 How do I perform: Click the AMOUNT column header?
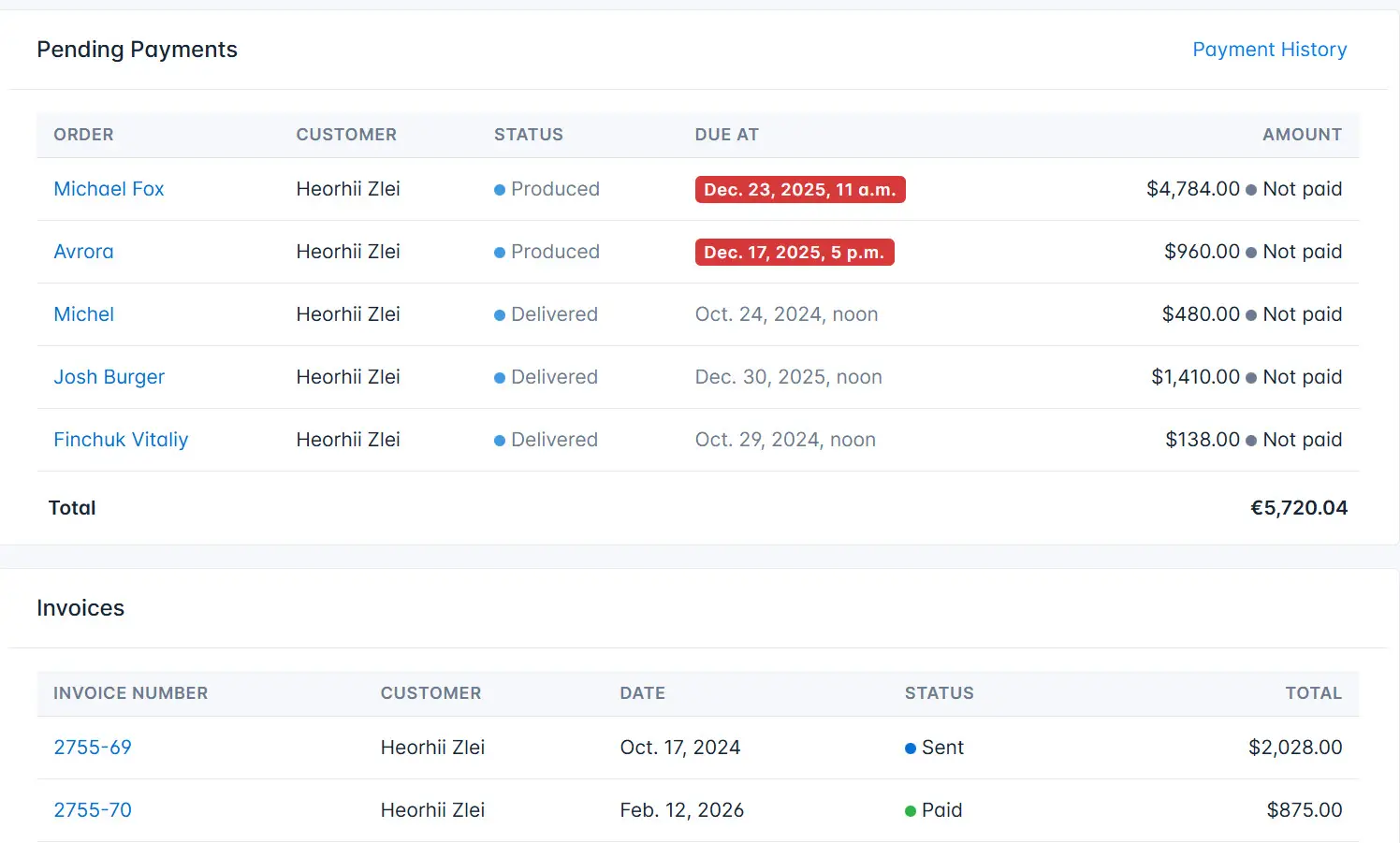1302,135
